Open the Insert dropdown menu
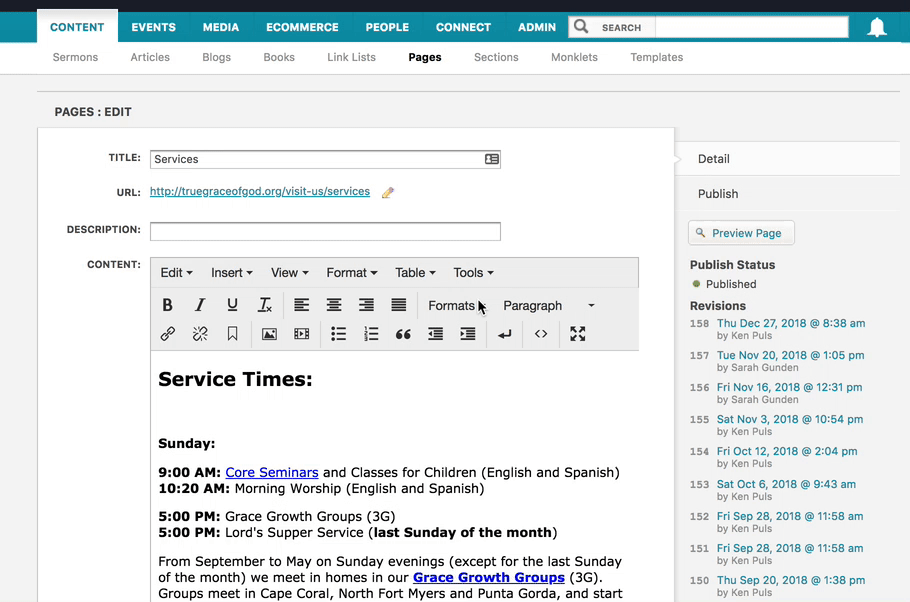The image size is (910, 602). tap(232, 273)
